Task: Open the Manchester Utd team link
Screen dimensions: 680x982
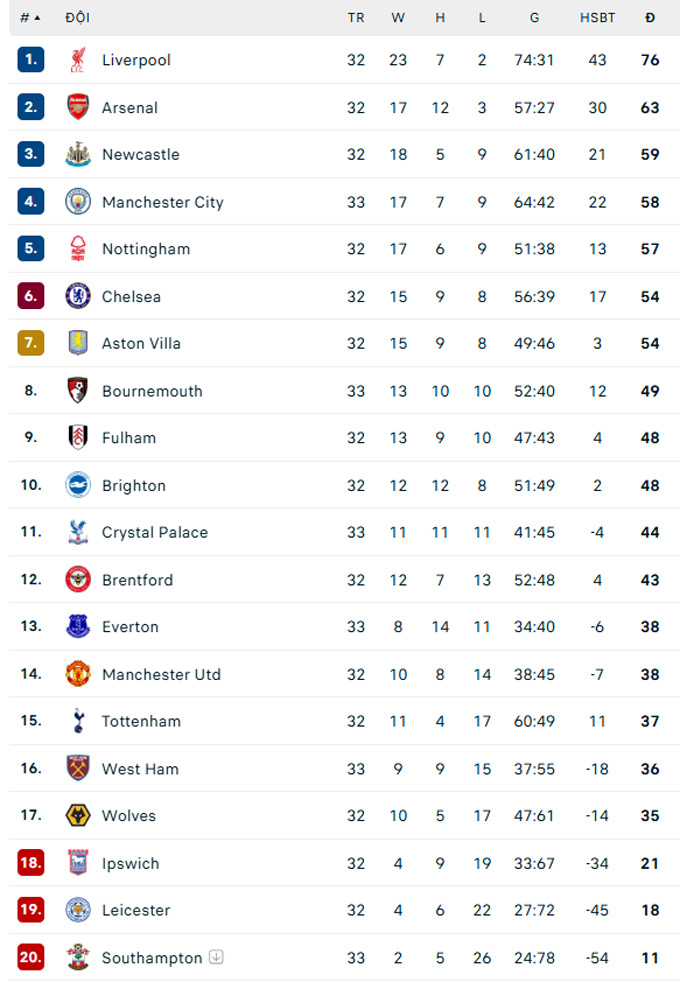Action: 161,674
